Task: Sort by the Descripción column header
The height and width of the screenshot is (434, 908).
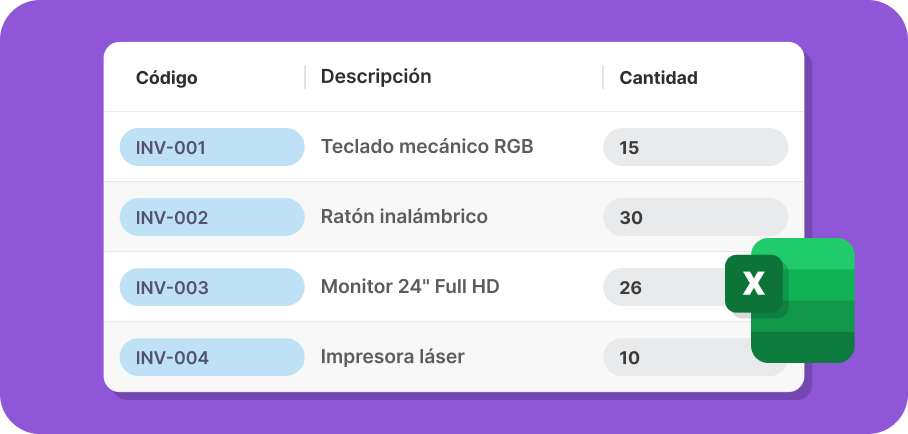Action: tap(376, 76)
